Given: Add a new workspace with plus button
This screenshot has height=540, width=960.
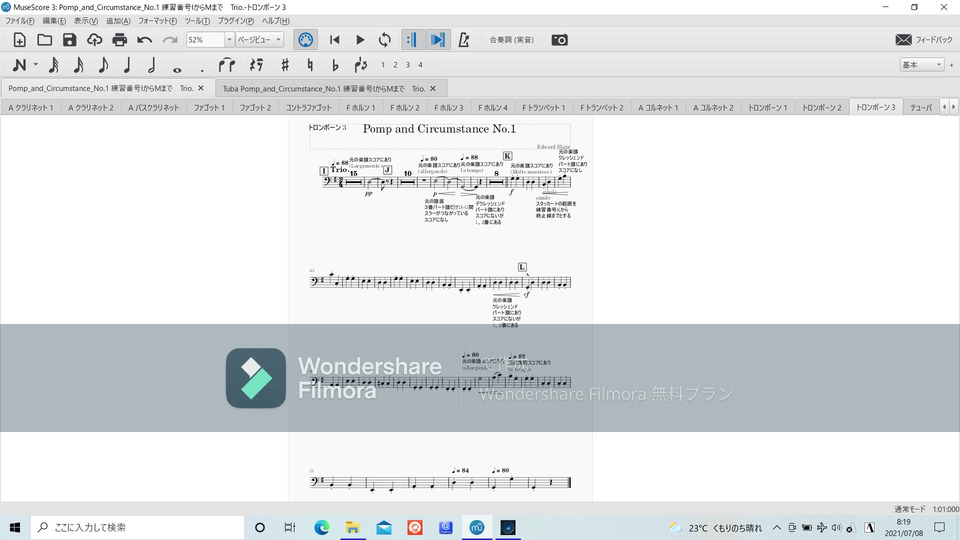Looking at the screenshot, I should 951,65.
